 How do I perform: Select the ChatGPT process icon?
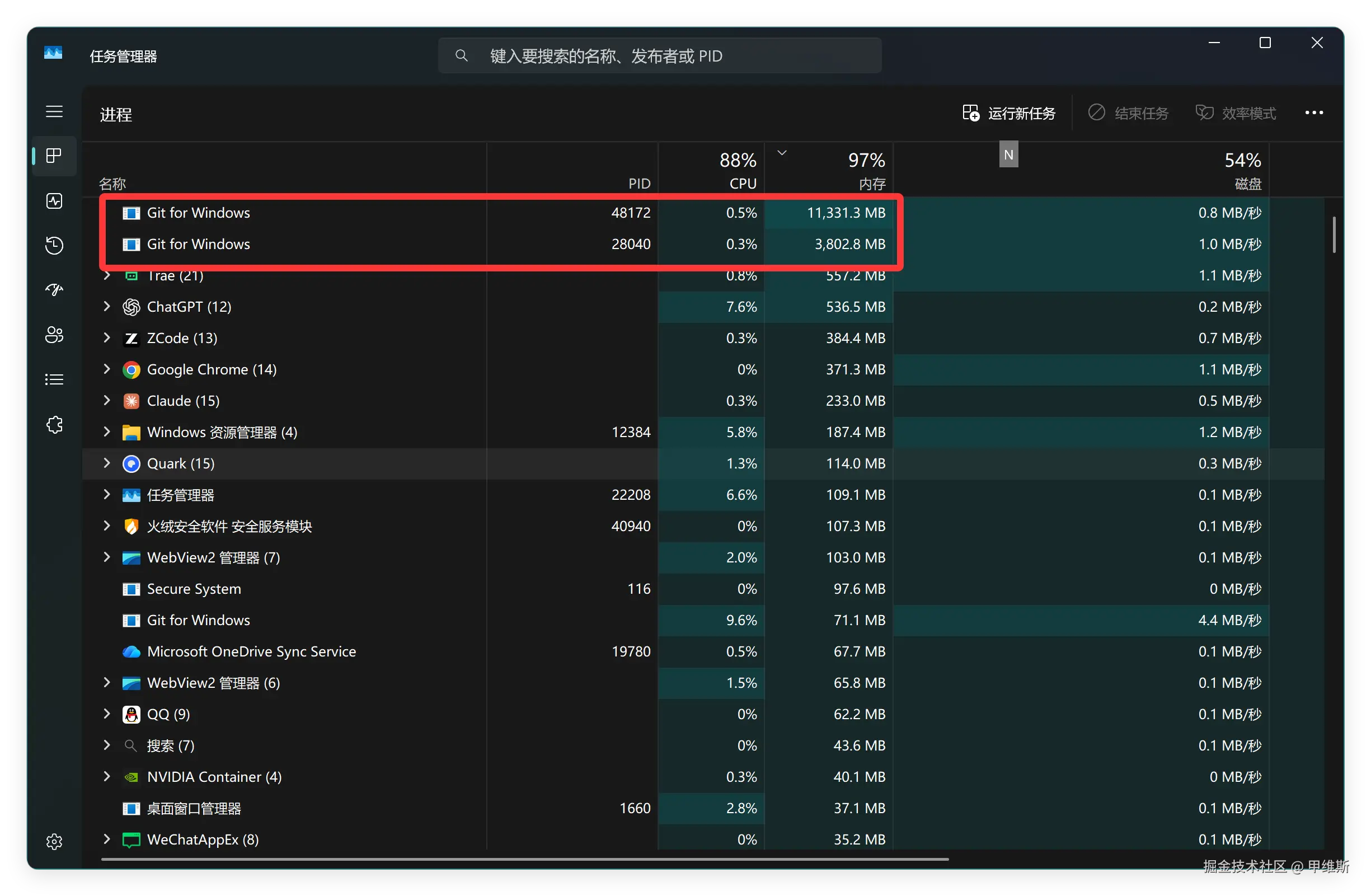pyautogui.click(x=132, y=307)
